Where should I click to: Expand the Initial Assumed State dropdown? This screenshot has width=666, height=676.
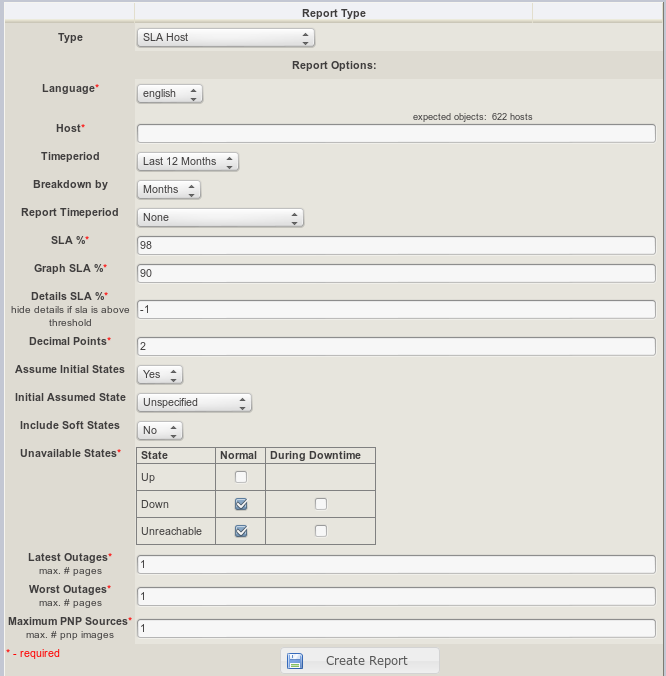[194, 402]
